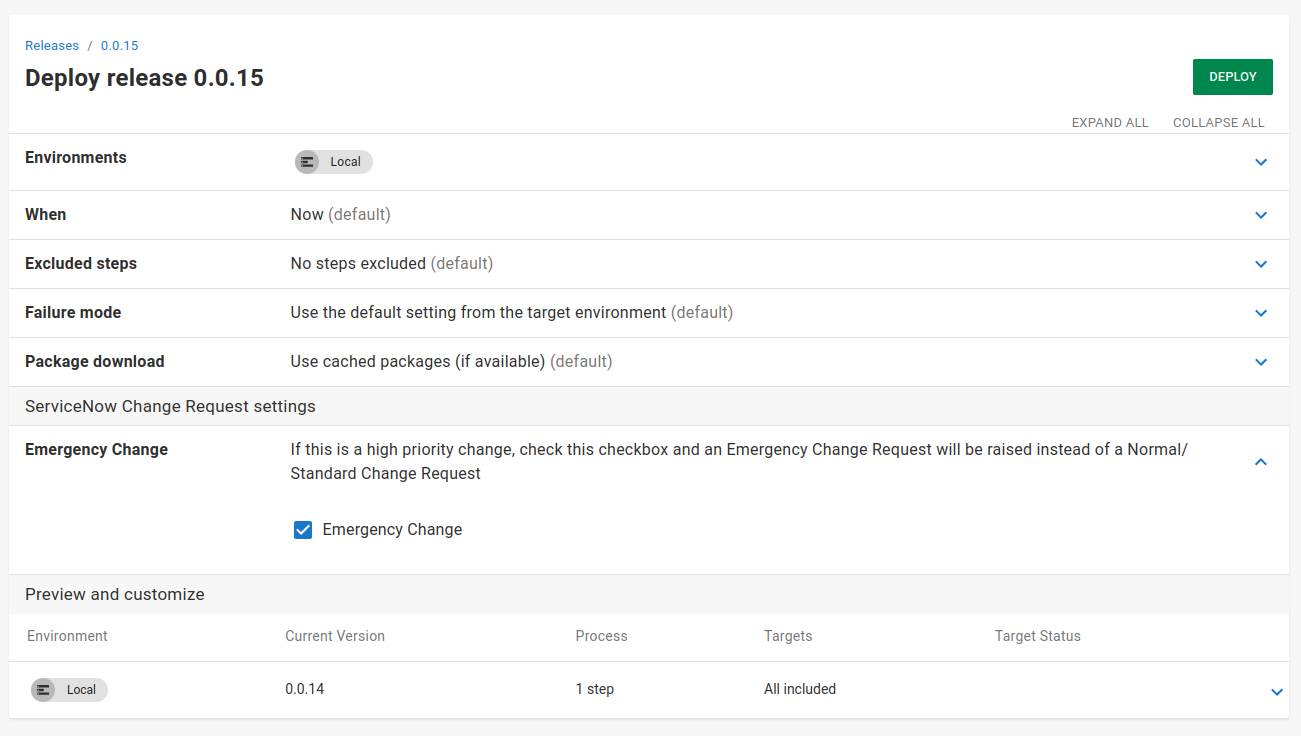Click the environment icon inside the Local chip

[x=307, y=162]
